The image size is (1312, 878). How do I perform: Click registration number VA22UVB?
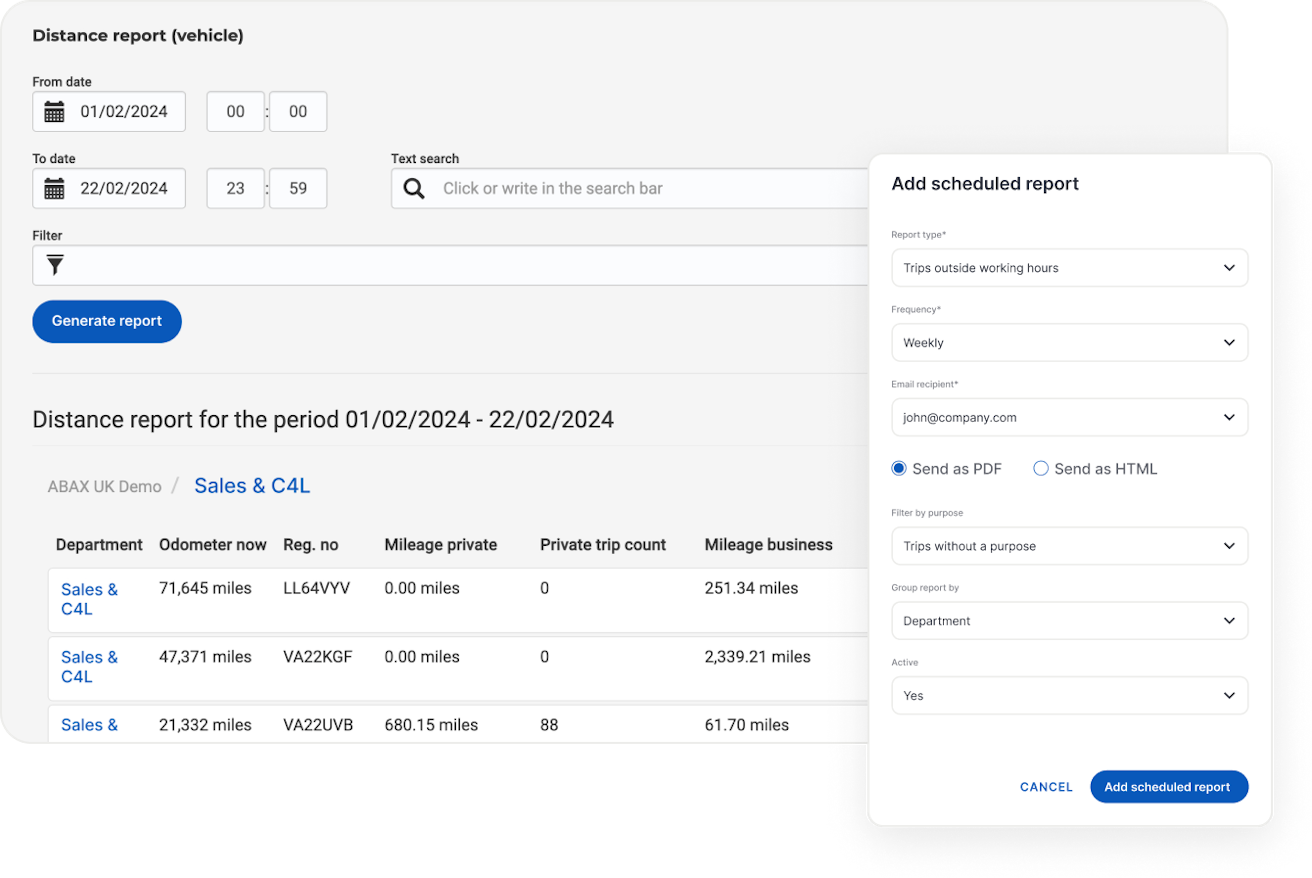tap(318, 725)
